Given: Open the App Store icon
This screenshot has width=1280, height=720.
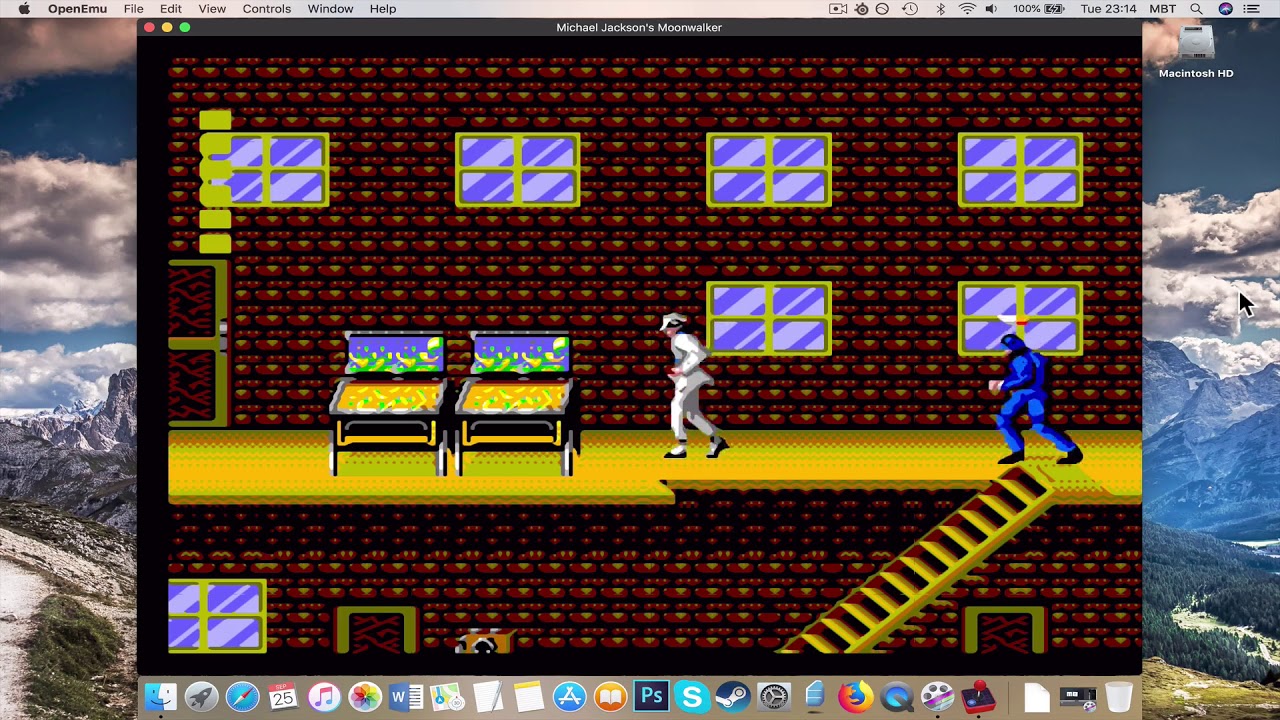Looking at the screenshot, I should click(570, 697).
